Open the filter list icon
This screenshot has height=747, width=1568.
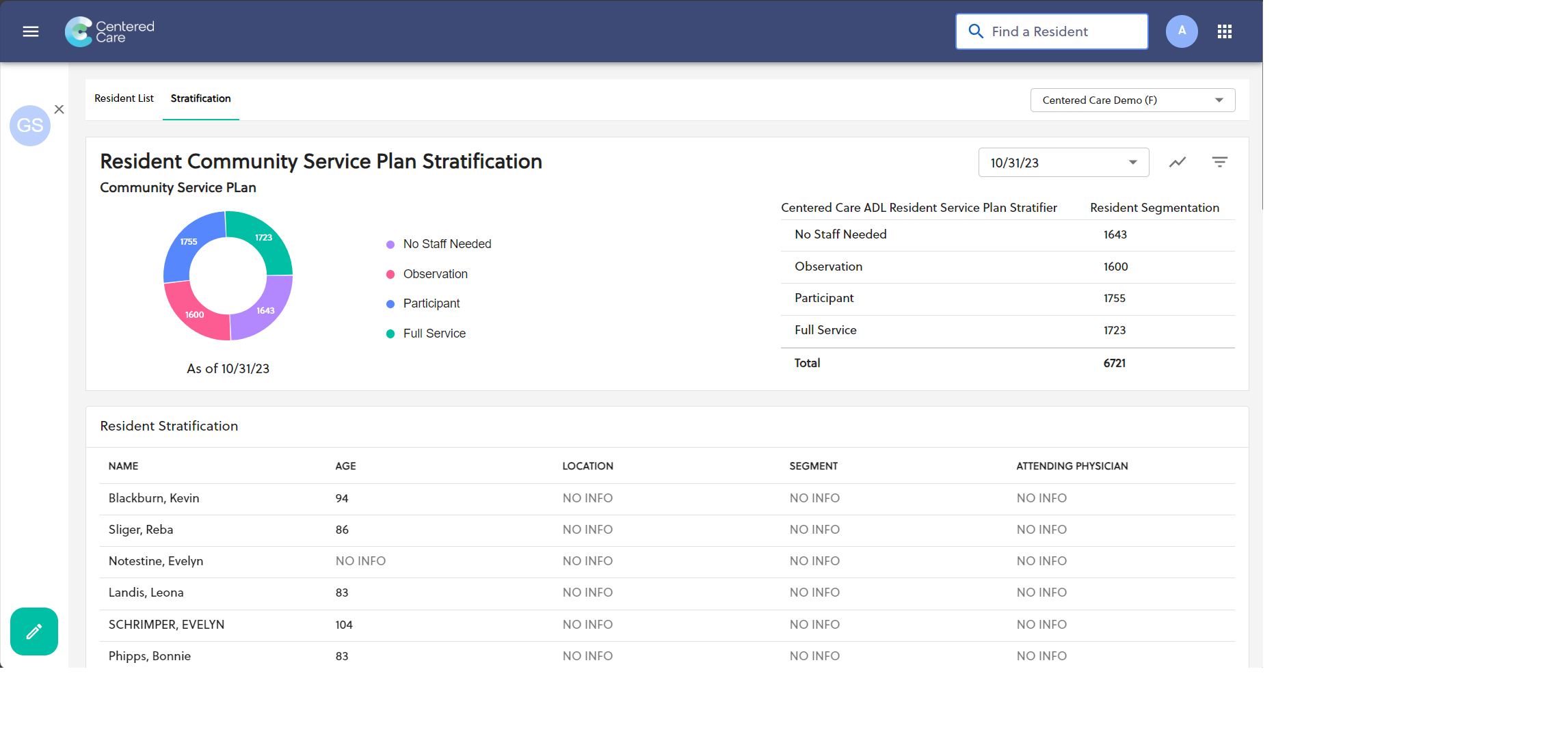1220,162
